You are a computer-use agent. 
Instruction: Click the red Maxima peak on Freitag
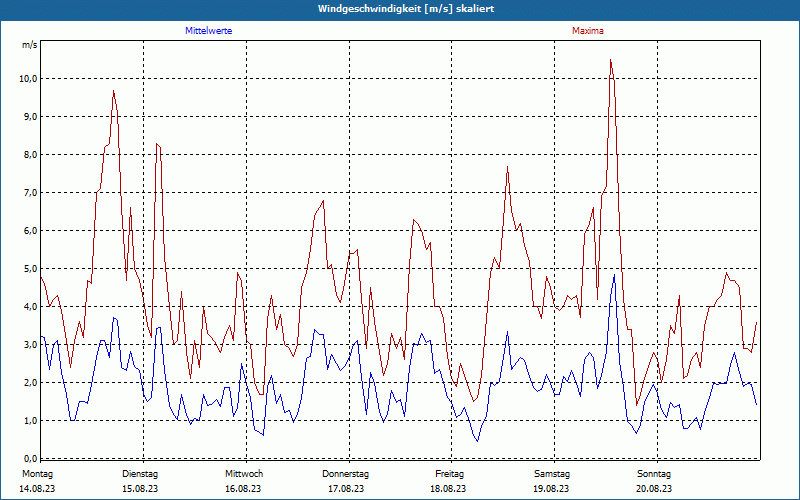coord(508,167)
